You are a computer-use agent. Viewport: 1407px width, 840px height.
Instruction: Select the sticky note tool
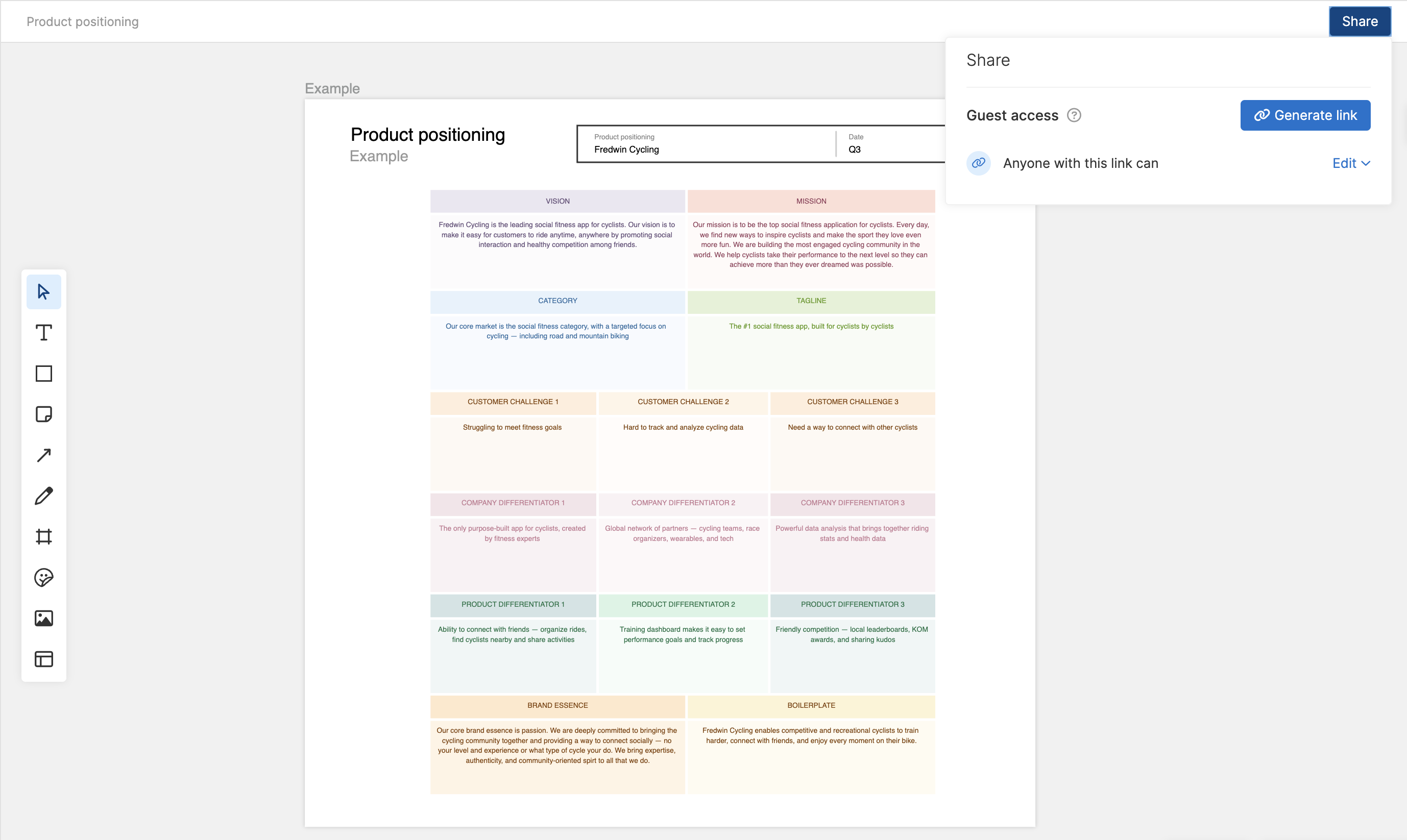pos(43,414)
